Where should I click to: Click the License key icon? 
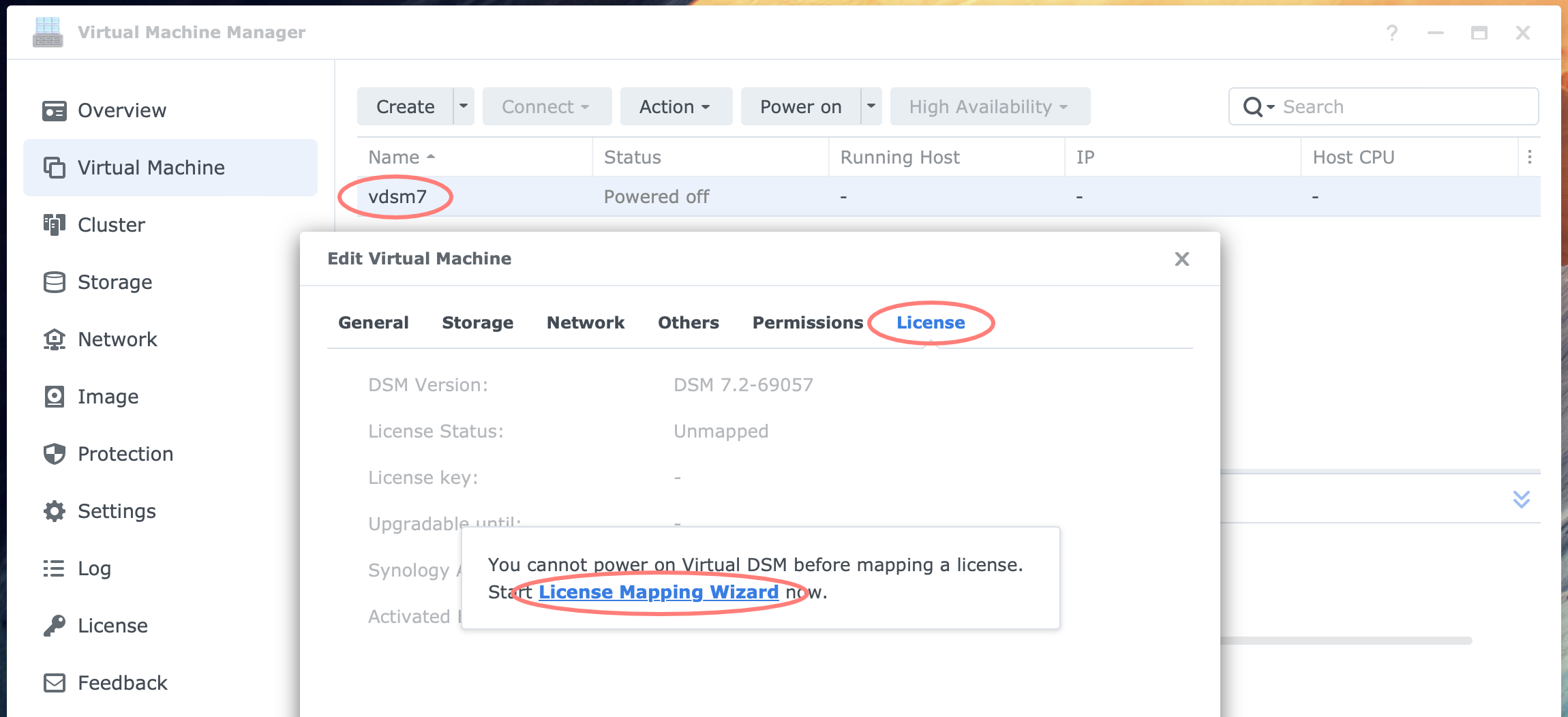(55, 626)
